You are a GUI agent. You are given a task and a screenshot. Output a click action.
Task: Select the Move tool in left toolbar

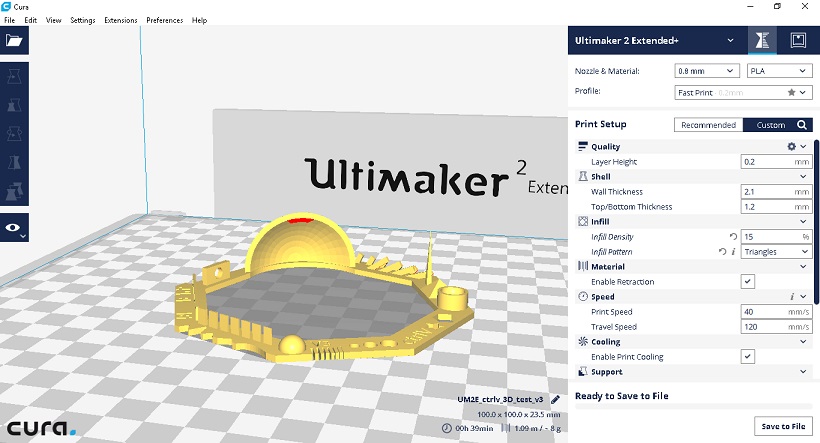pyautogui.click(x=14, y=76)
